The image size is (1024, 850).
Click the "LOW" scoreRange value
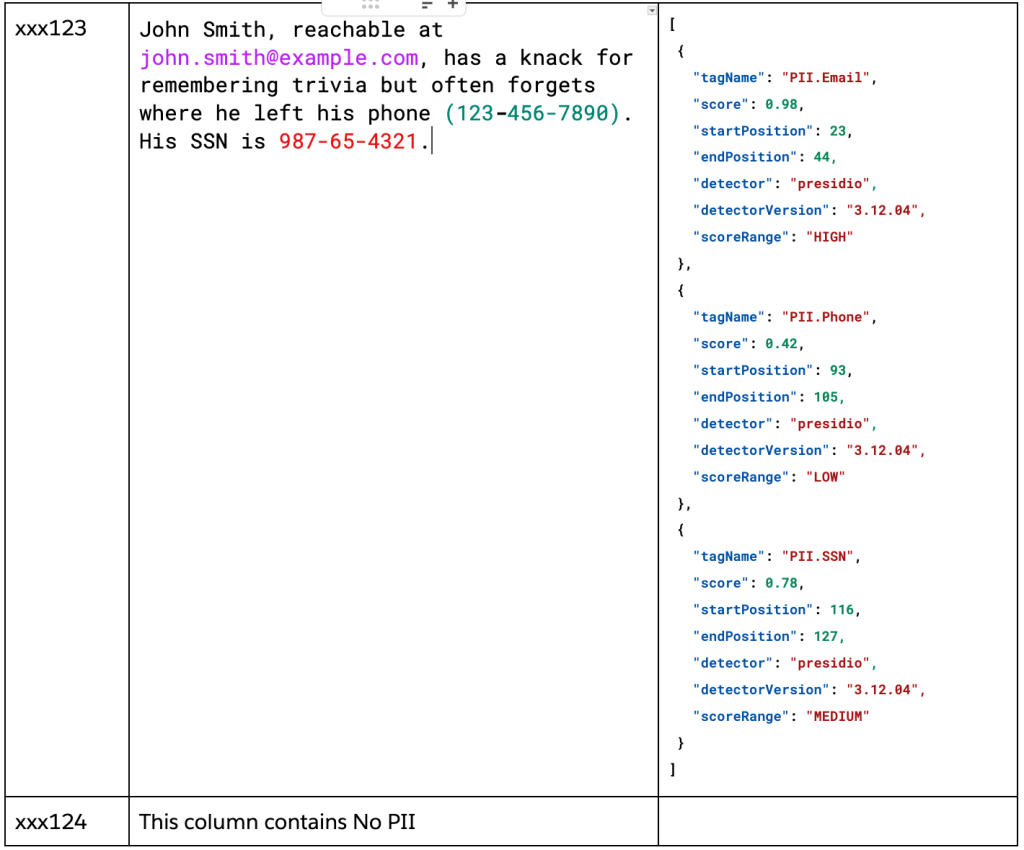(825, 477)
